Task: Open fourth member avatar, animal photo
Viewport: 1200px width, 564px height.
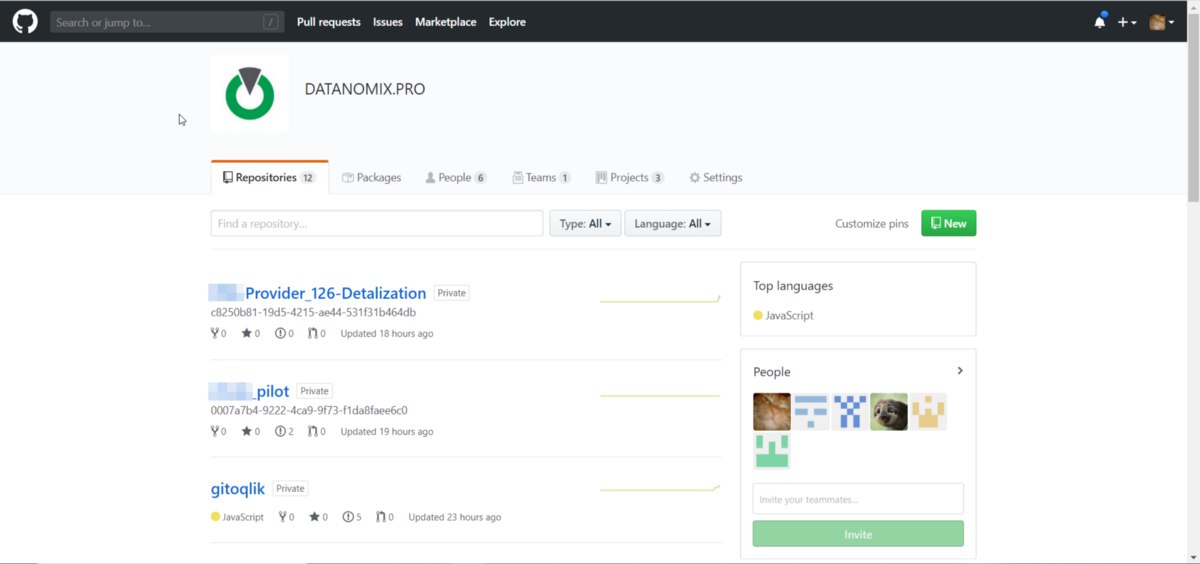Action: [x=889, y=412]
